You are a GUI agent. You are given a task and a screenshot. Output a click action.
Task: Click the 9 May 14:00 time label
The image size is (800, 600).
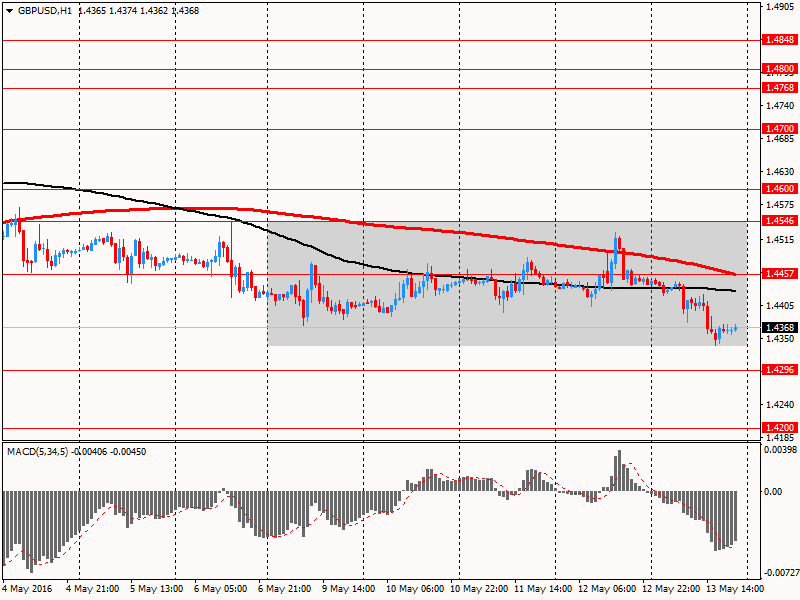tap(348, 589)
